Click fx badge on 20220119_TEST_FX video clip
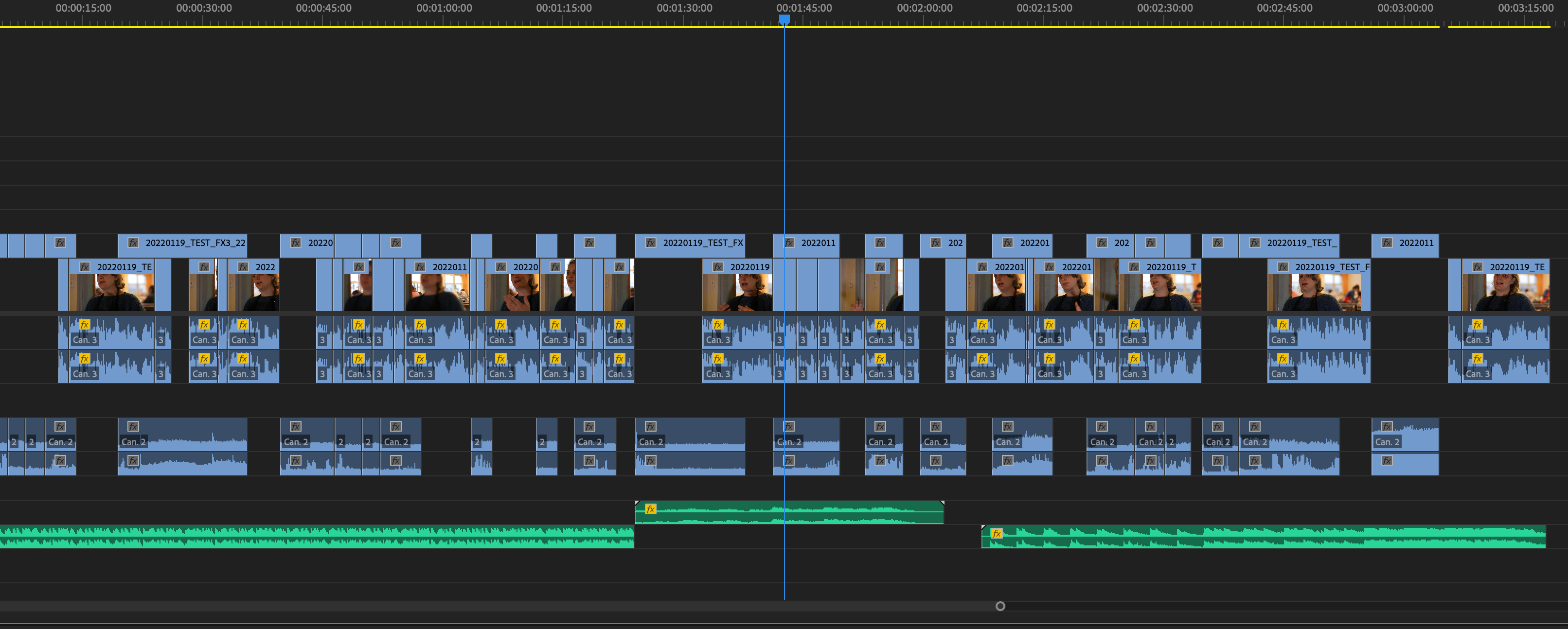The height and width of the screenshot is (629, 1568). tap(651, 243)
